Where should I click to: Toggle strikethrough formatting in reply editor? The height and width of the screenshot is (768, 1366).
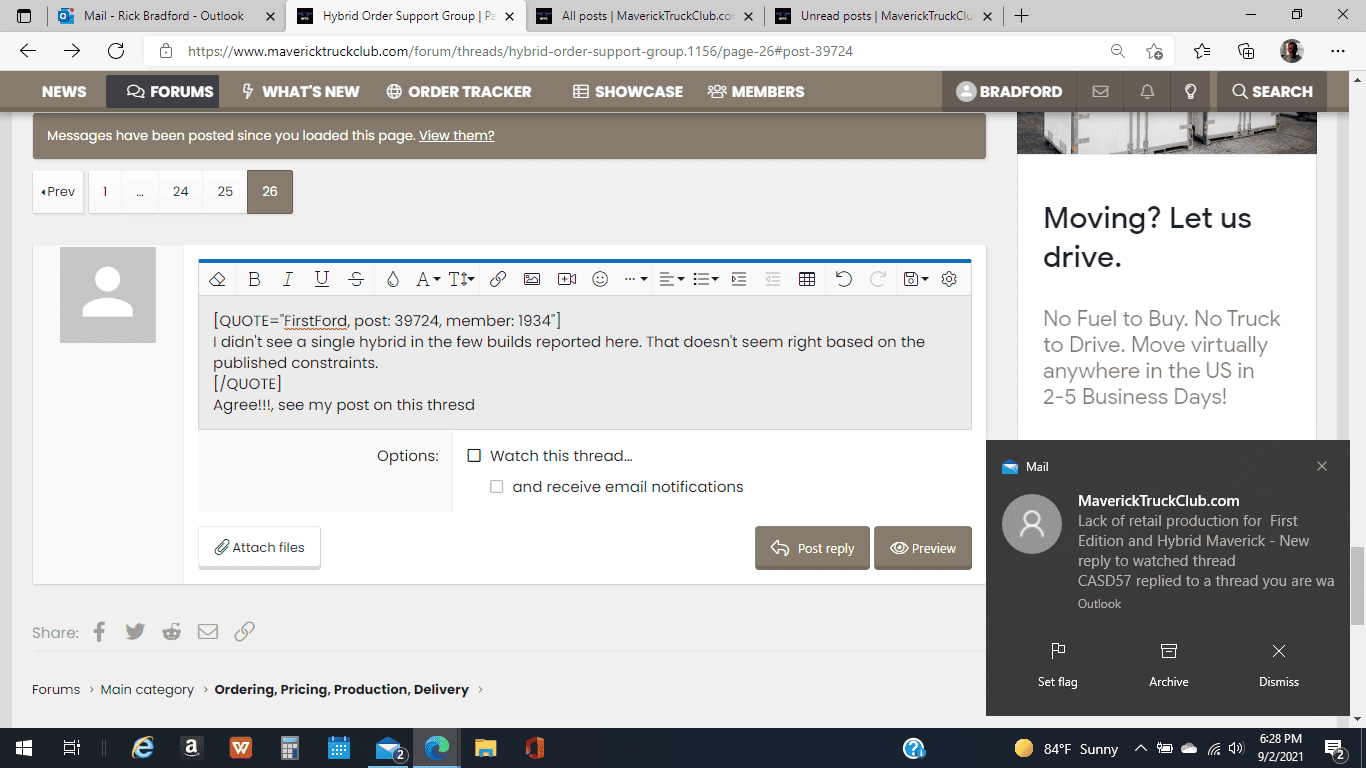click(356, 280)
